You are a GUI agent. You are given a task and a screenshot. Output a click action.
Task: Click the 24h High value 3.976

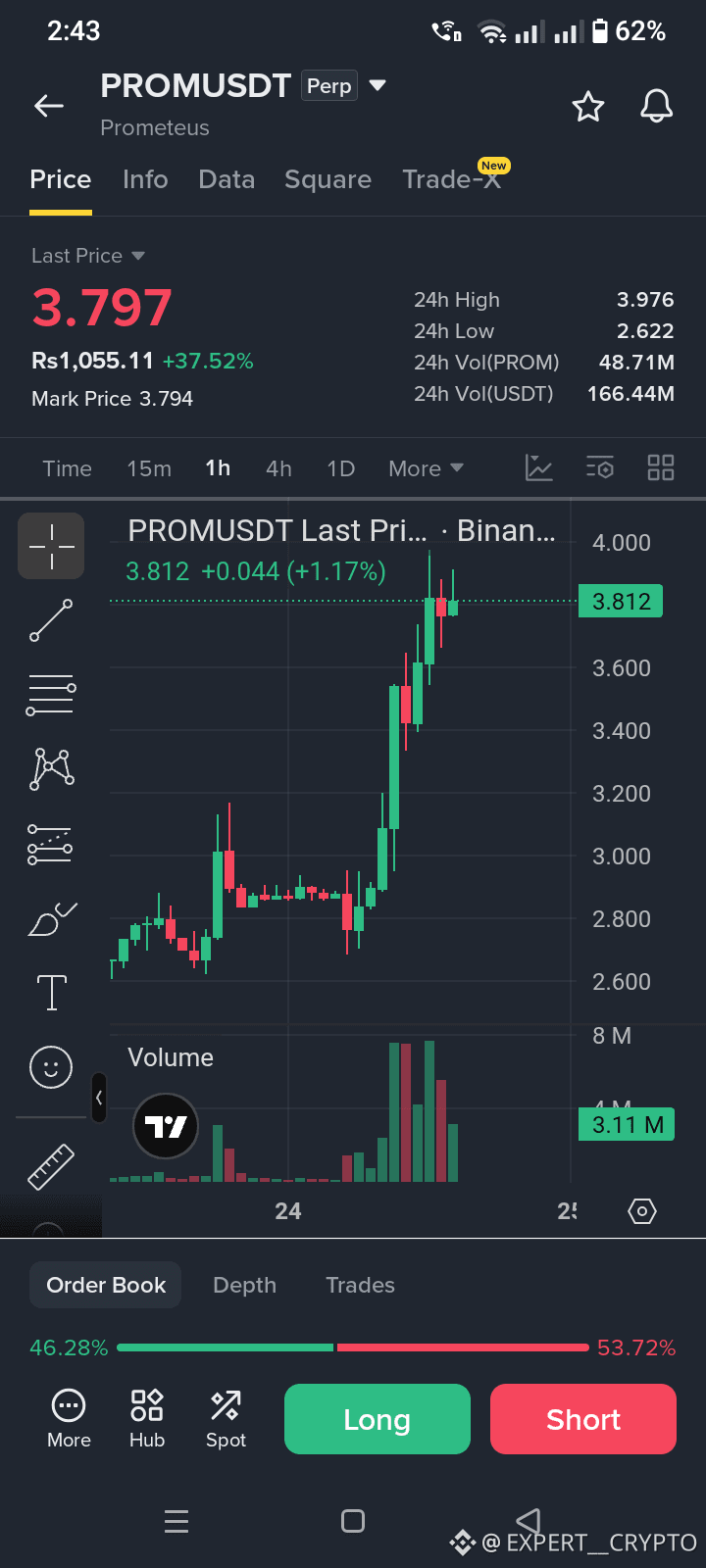(645, 300)
